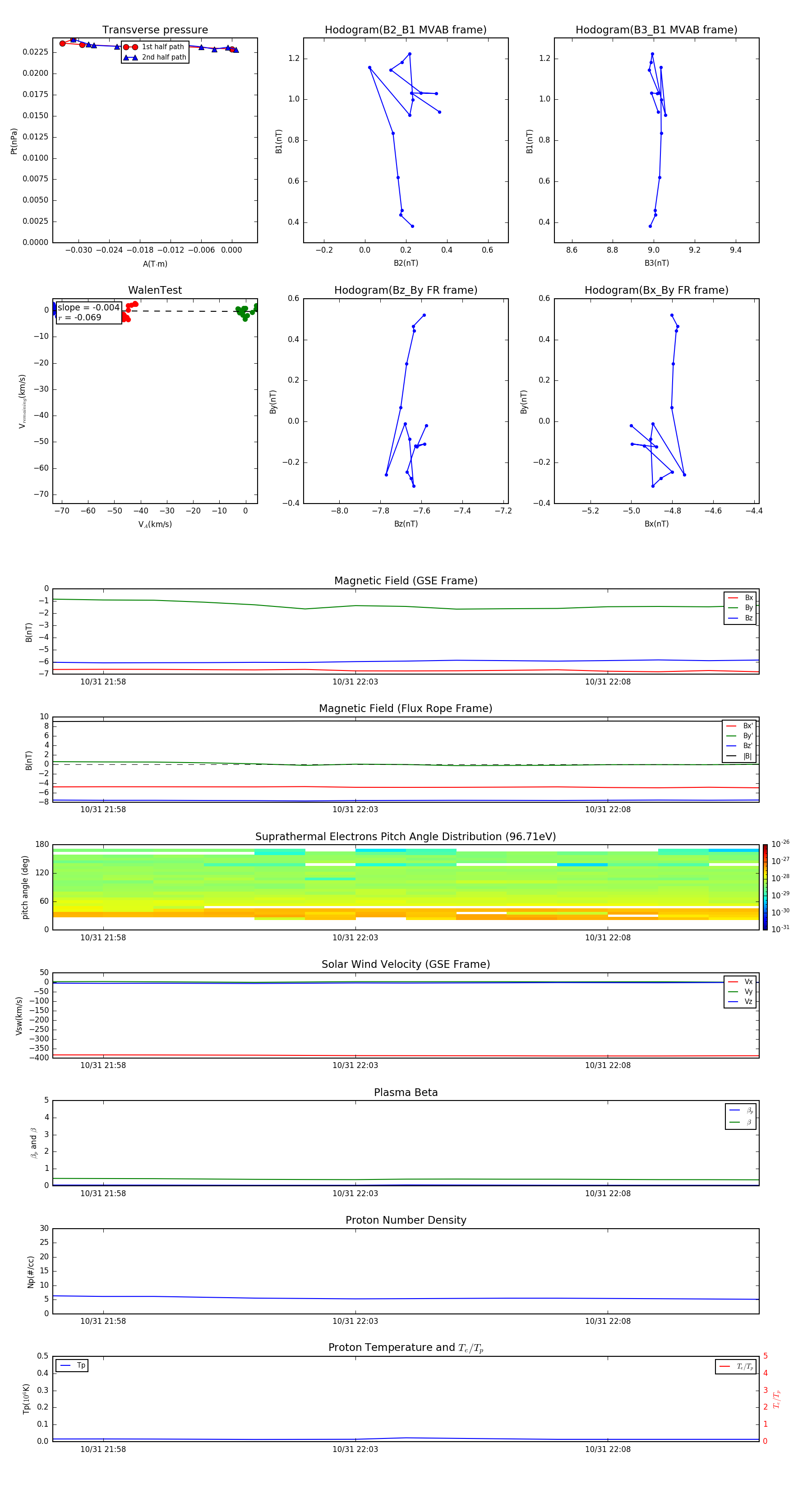Select the "Hodogram(Bz_By FR frame)" title
Viewport: 812px width, 1489px height.
coord(406,290)
